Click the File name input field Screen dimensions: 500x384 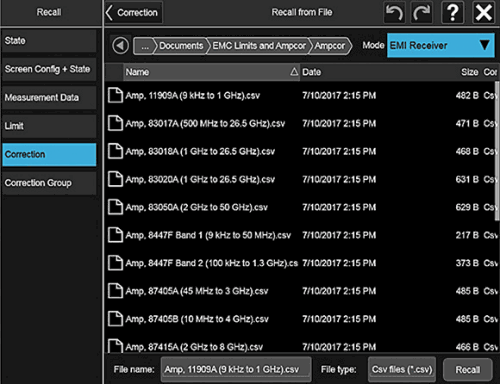pyautogui.click(x=236, y=370)
